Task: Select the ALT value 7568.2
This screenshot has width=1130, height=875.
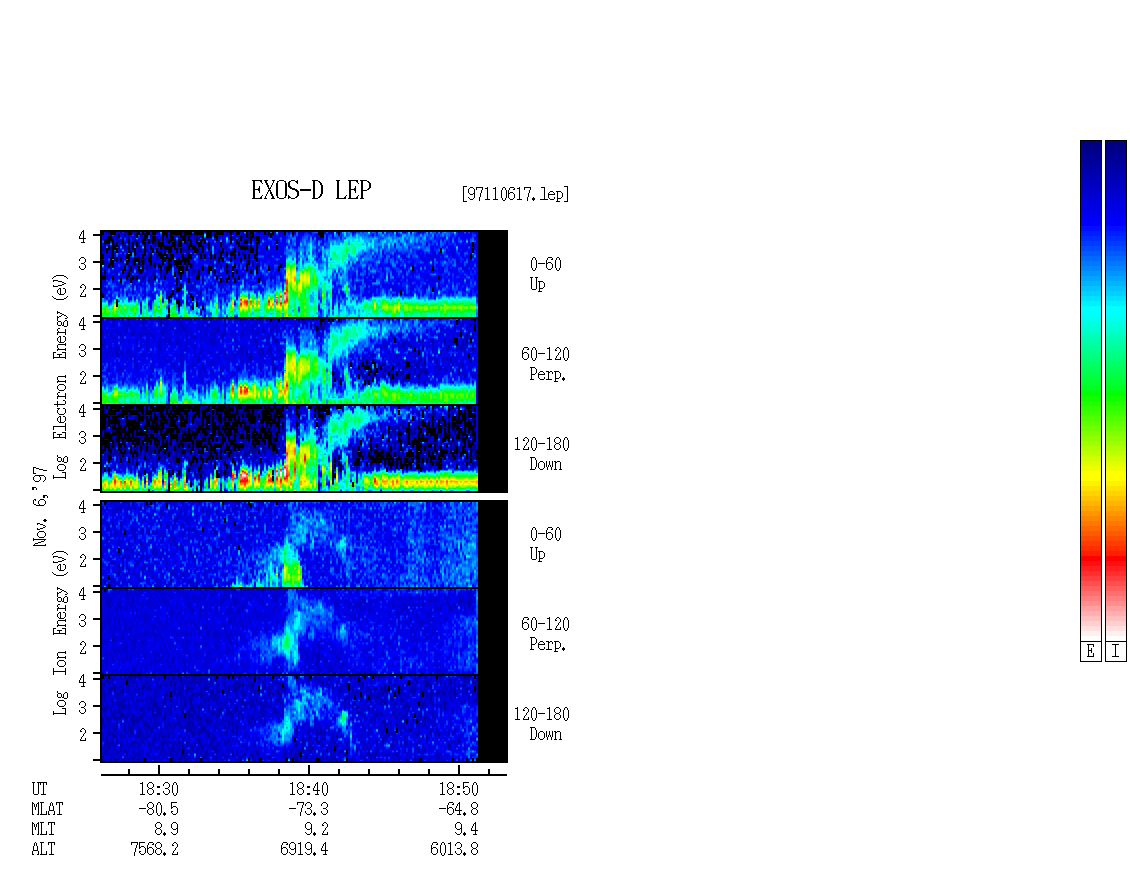Action: click(x=154, y=849)
